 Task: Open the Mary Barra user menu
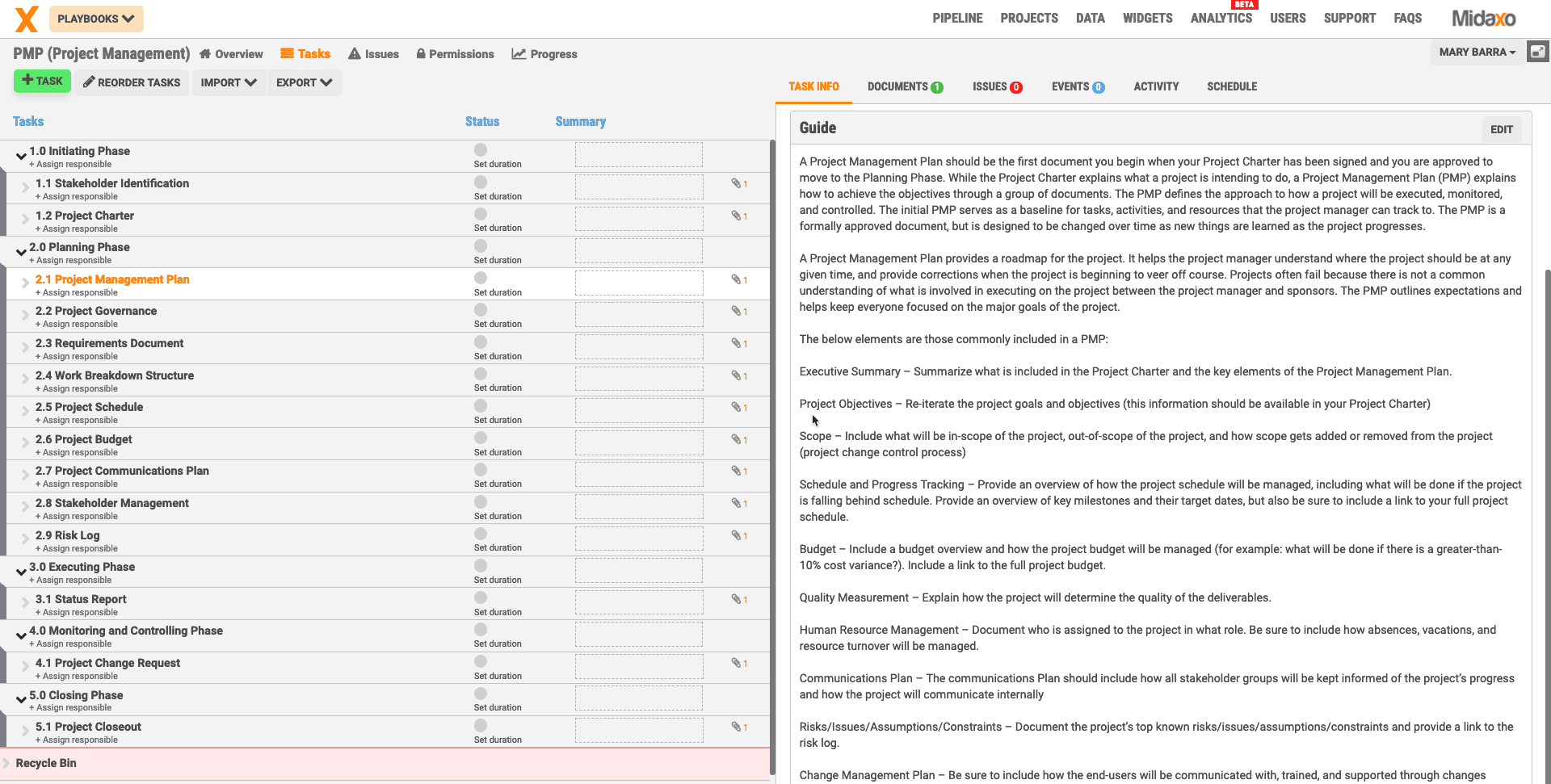click(1477, 52)
